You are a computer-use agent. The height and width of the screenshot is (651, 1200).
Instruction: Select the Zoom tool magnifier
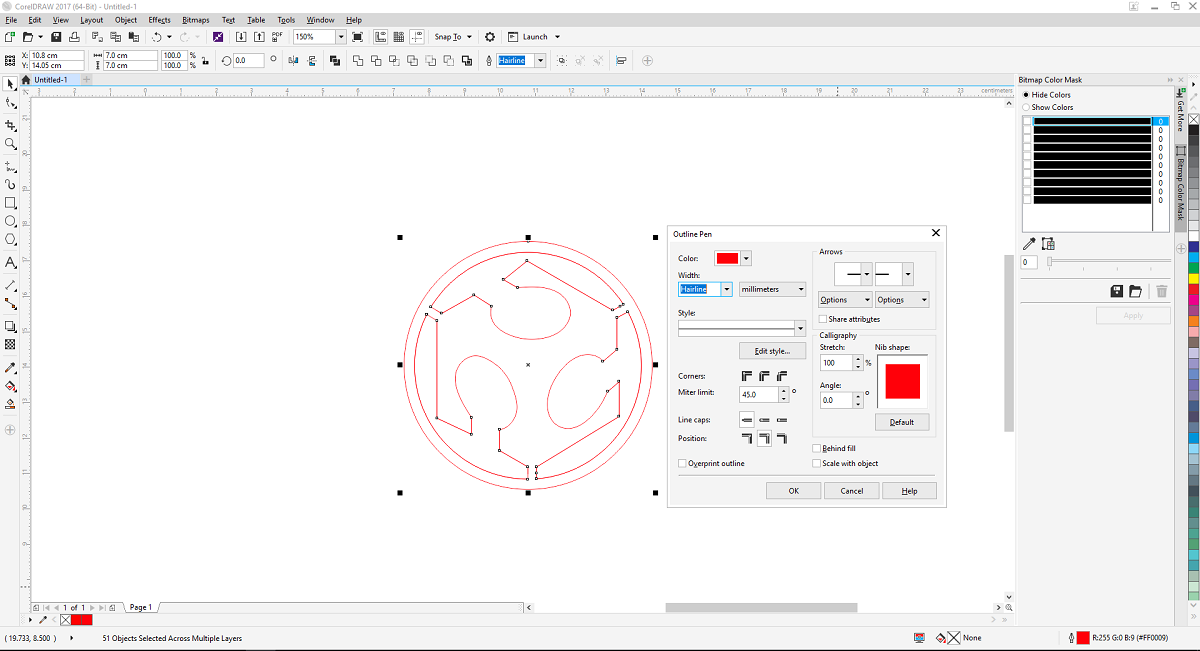[x=10, y=144]
